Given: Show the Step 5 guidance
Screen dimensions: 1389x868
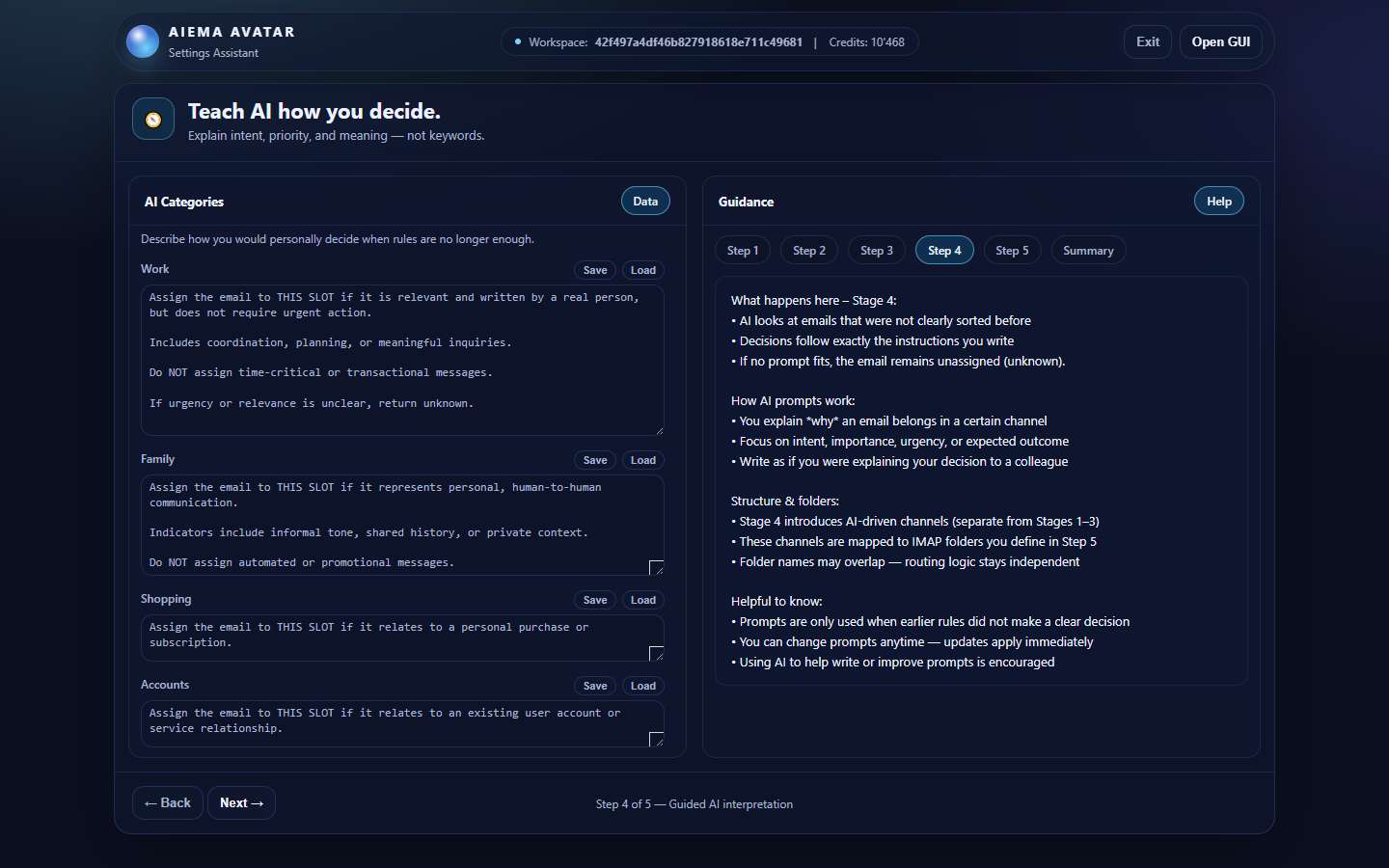Looking at the screenshot, I should [x=1012, y=251].
